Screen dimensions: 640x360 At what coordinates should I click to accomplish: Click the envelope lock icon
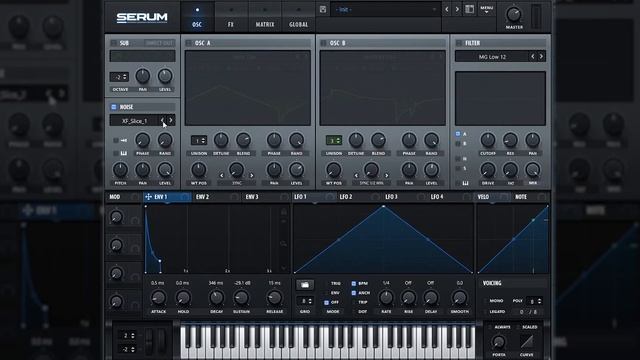[284, 211]
